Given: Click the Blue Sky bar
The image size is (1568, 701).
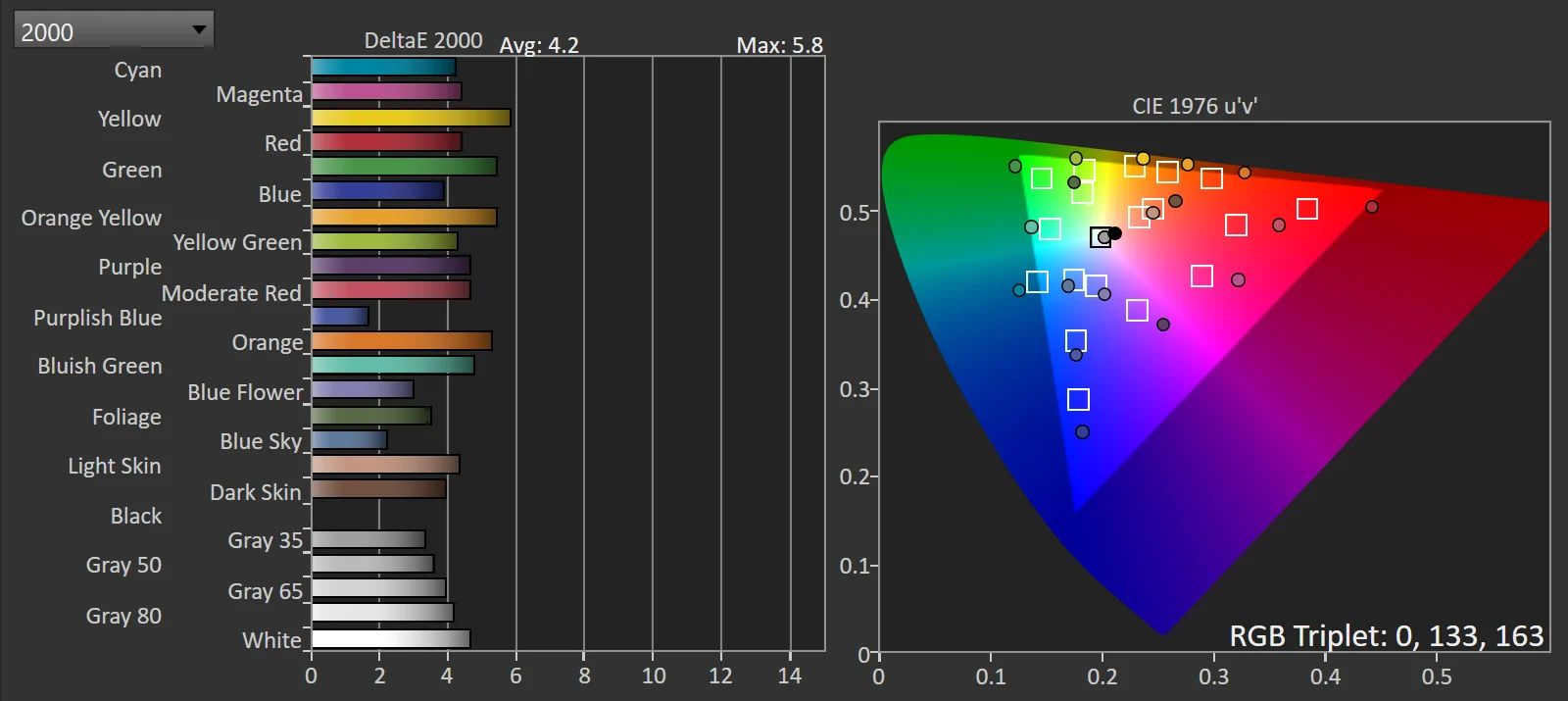Looking at the screenshot, I should point(349,439).
